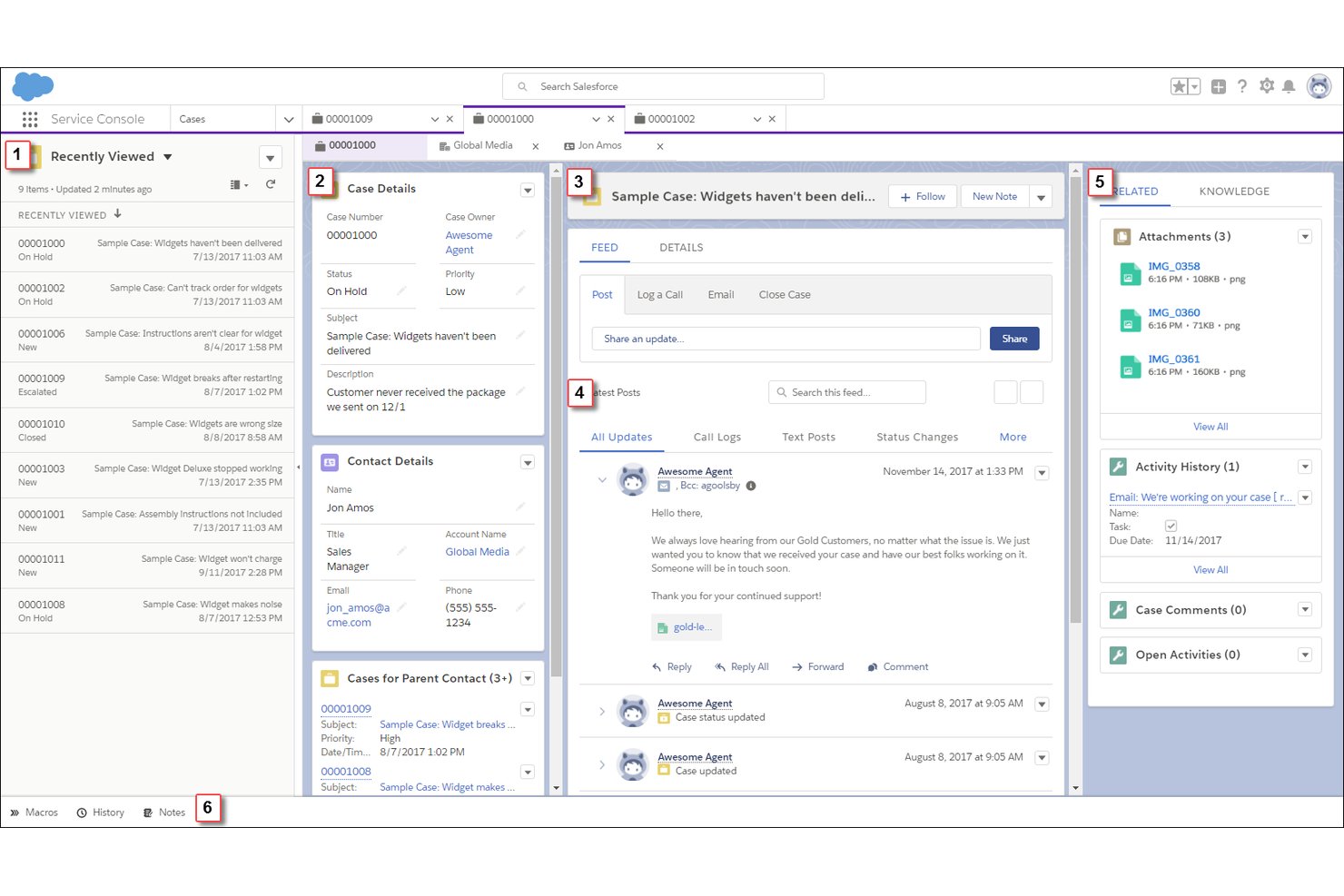The height and width of the screenshot is (896, 1344).
Task: Refresh the Recently Viewed list
Action: (x=271, y=184)
